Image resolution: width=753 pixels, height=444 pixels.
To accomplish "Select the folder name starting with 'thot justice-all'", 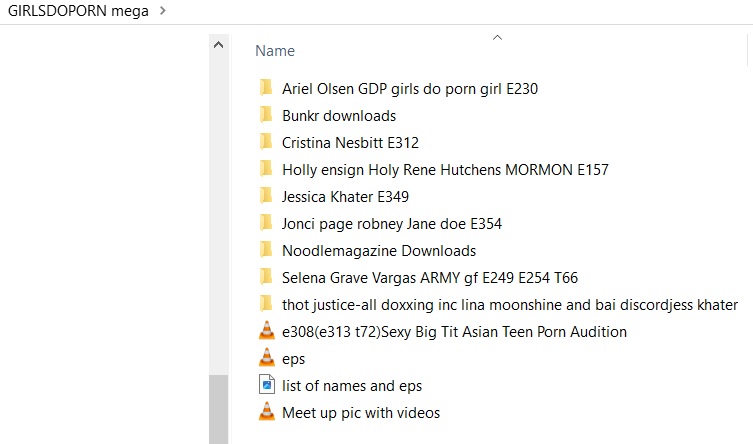I will coord(510,305).
